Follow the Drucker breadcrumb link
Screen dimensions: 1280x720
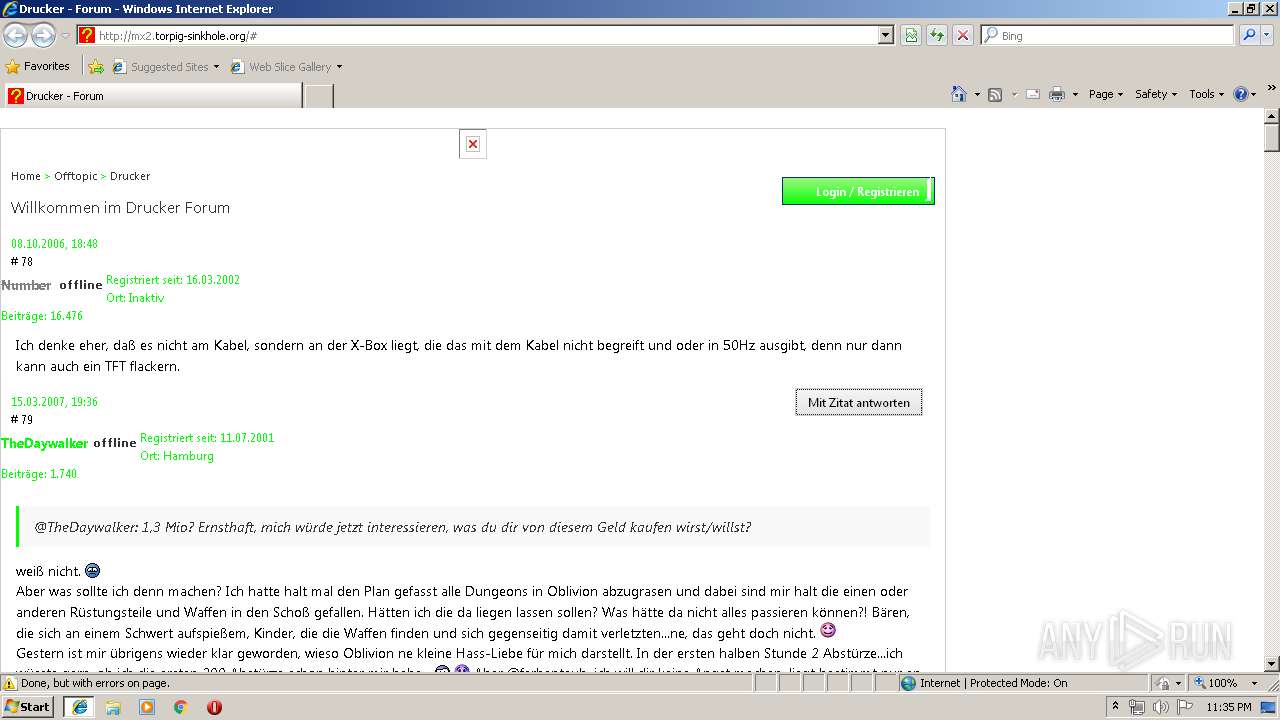[x=130, y=176]
